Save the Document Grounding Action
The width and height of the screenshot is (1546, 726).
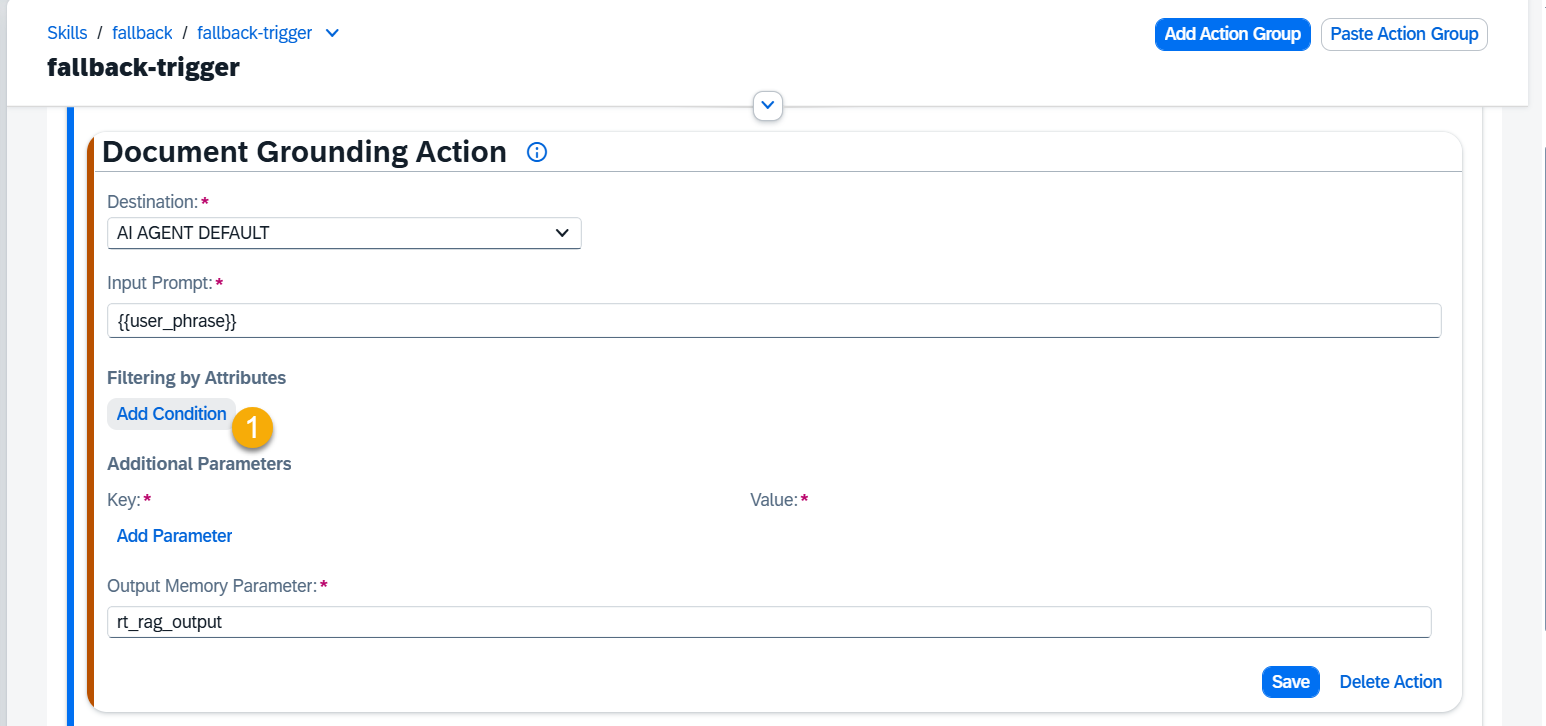coord(1290,682)
